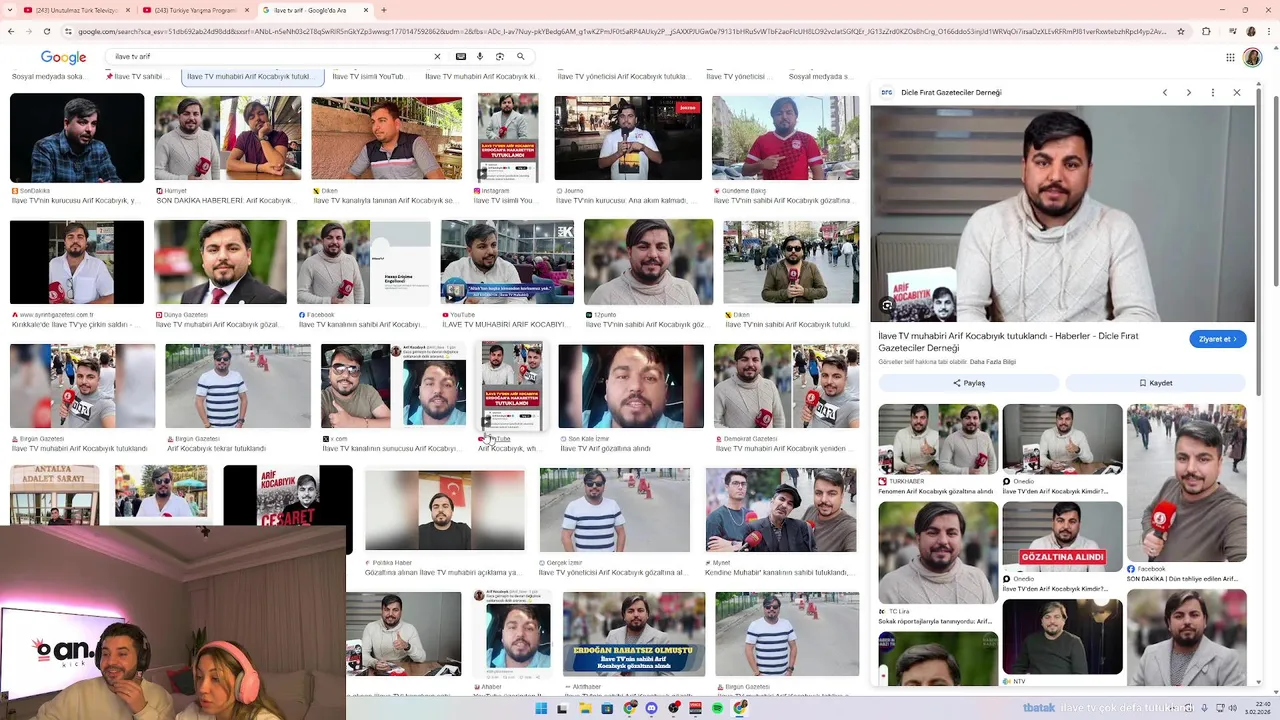Open the preview title 'İlave TV muhabiri Arif Kocabıyık tutuklandı'
Image resolution: width=1280 pixels, height=720 pixels.
1008,341
